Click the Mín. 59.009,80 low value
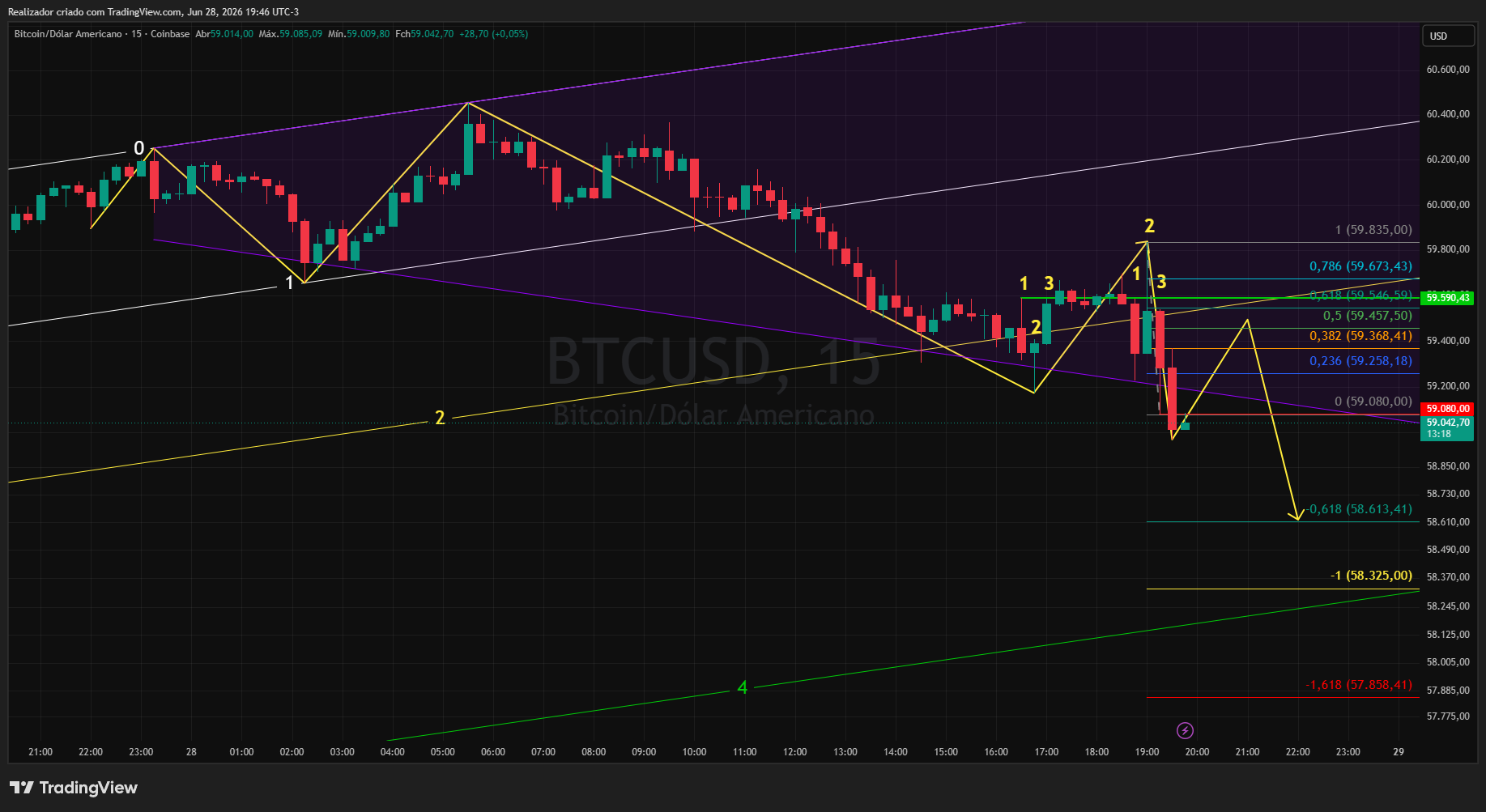Screen dimensions: 1486x812 tap(358, 34)
